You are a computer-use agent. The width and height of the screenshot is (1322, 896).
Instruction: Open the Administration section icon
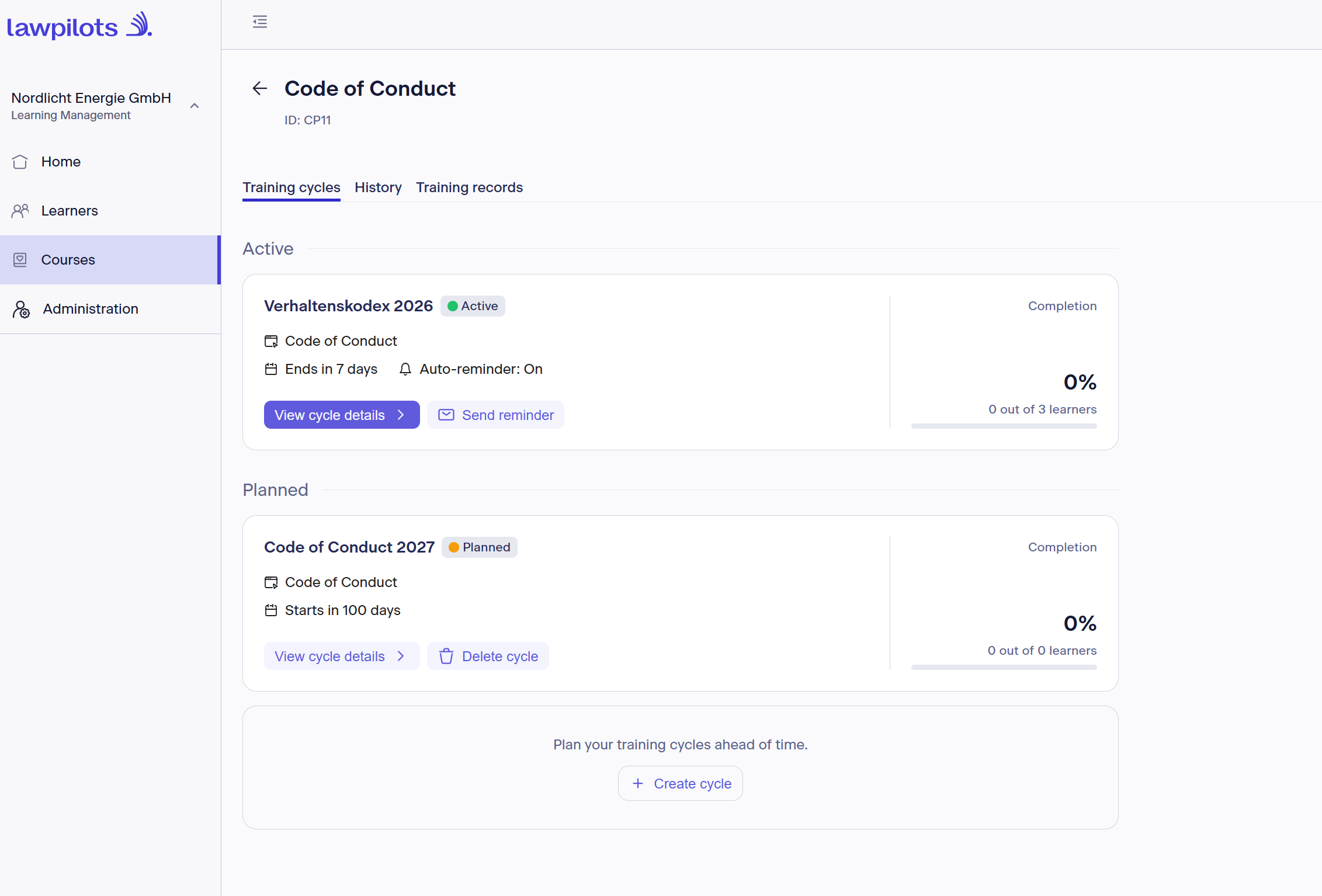21,309
